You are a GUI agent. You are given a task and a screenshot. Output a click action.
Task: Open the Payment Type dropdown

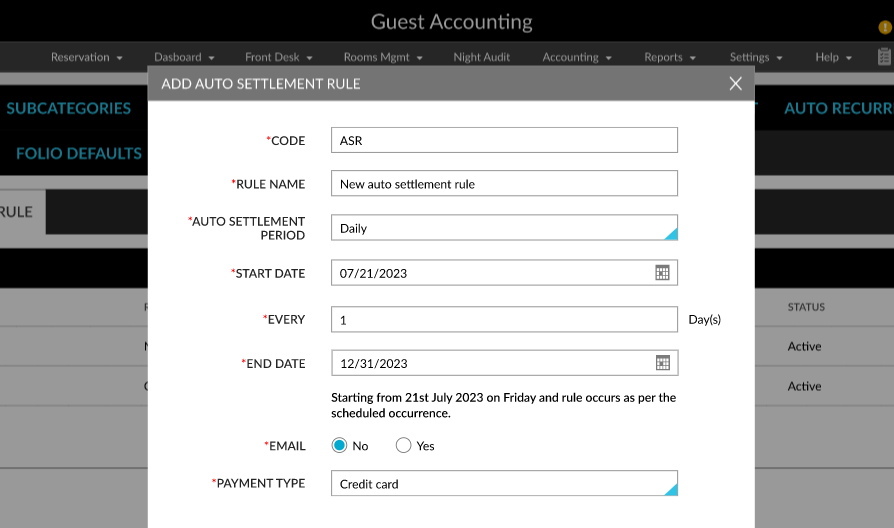504,484
